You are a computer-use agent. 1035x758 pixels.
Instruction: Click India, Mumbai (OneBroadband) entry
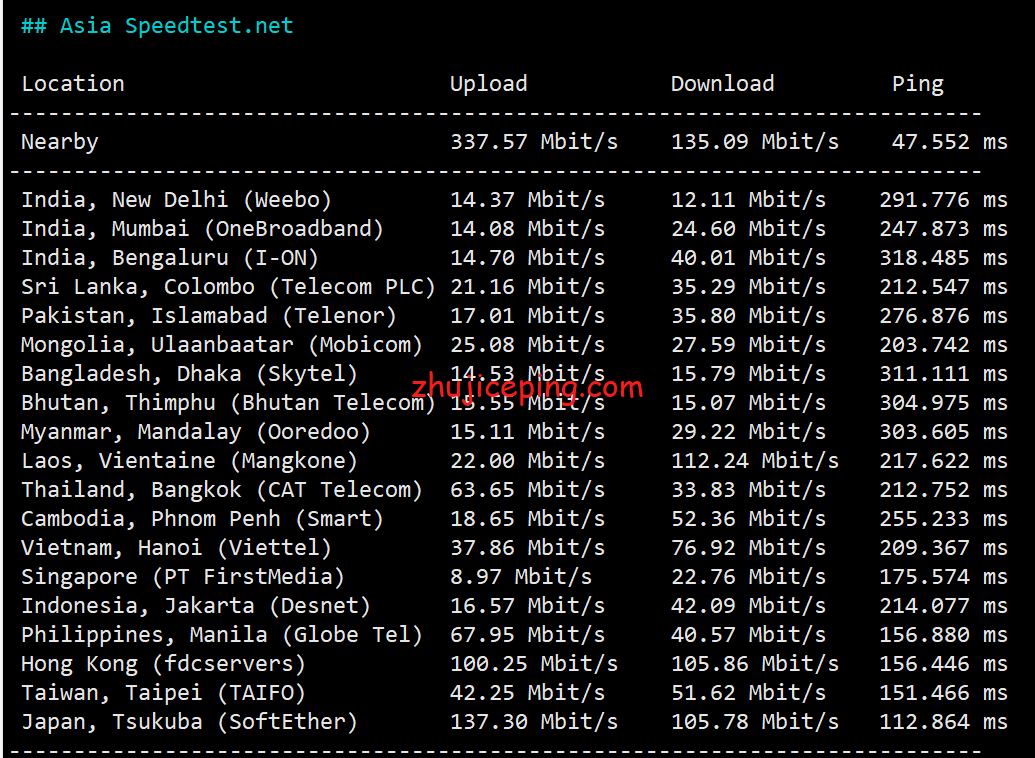click(x=202, y=229)
